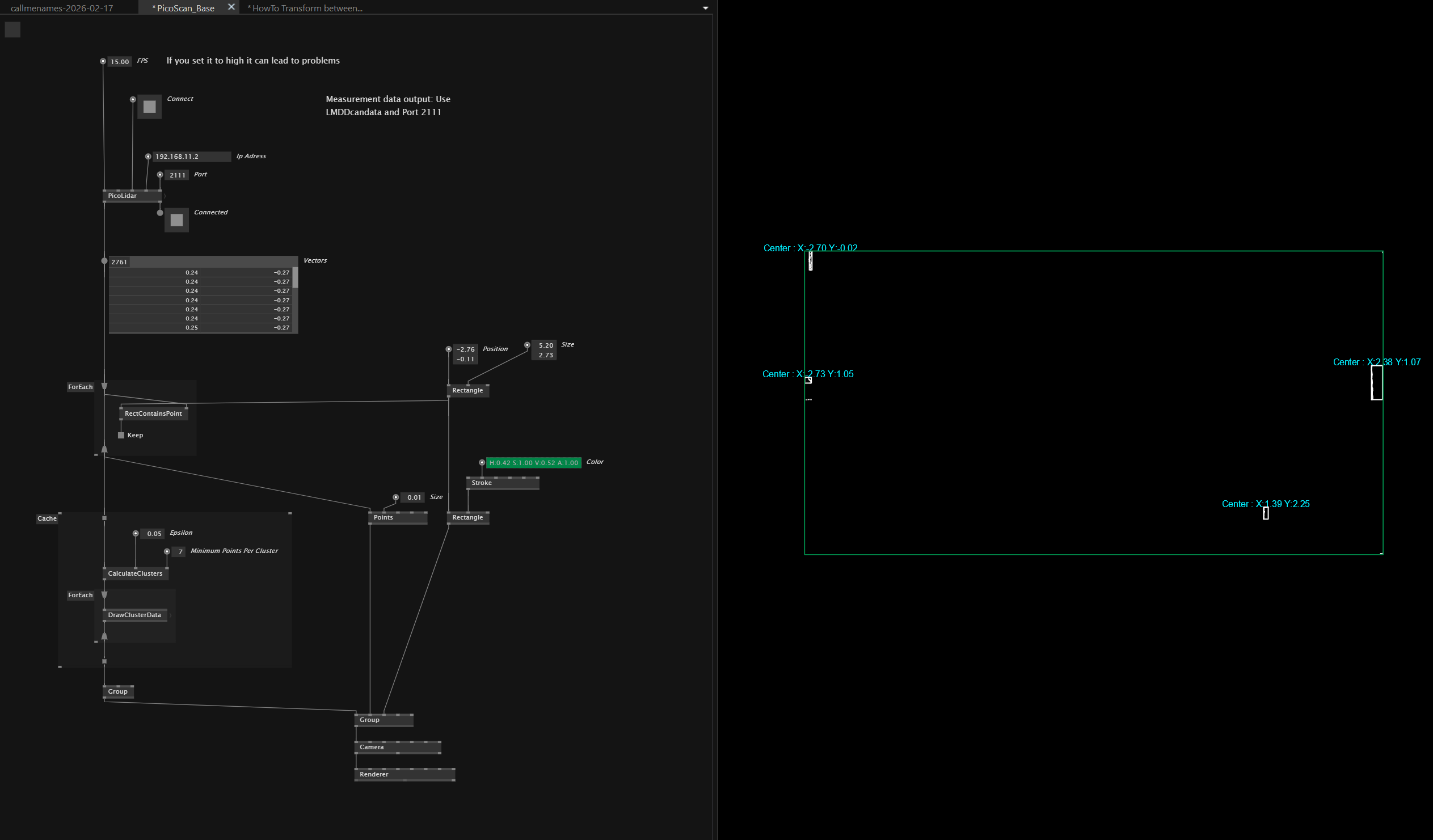Expand the ForEach region above RectContainsPoint

[80, 387]
